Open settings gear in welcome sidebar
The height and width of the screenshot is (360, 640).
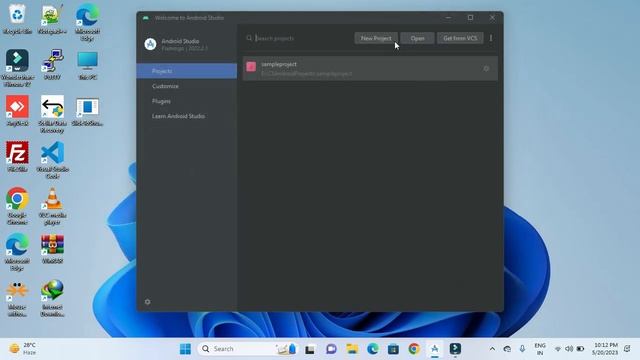pos(147,302)
